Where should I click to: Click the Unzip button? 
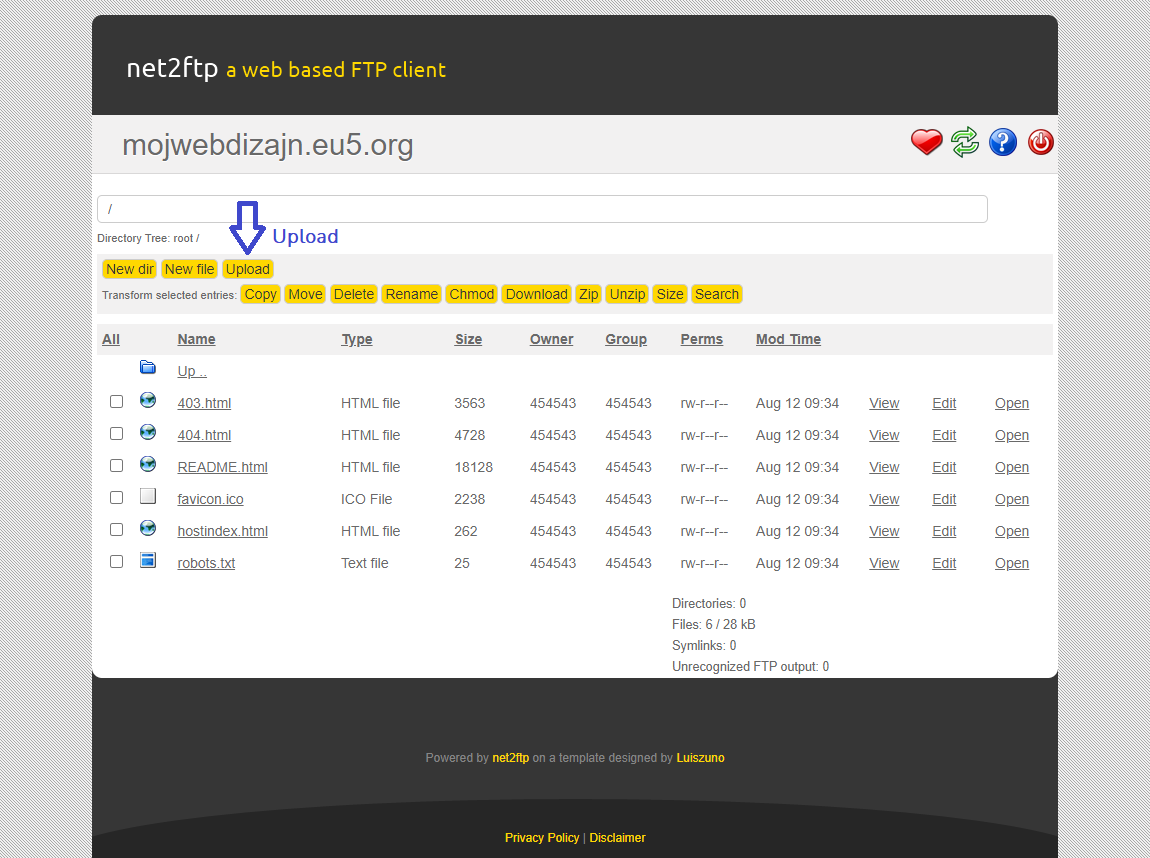[x=627, y=294]
